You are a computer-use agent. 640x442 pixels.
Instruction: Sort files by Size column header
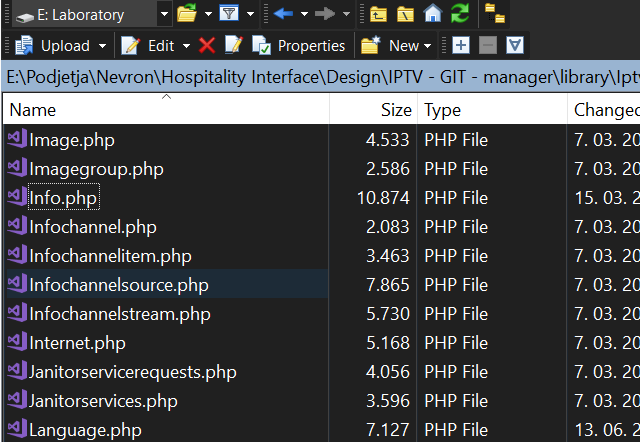tap(395, 110)
